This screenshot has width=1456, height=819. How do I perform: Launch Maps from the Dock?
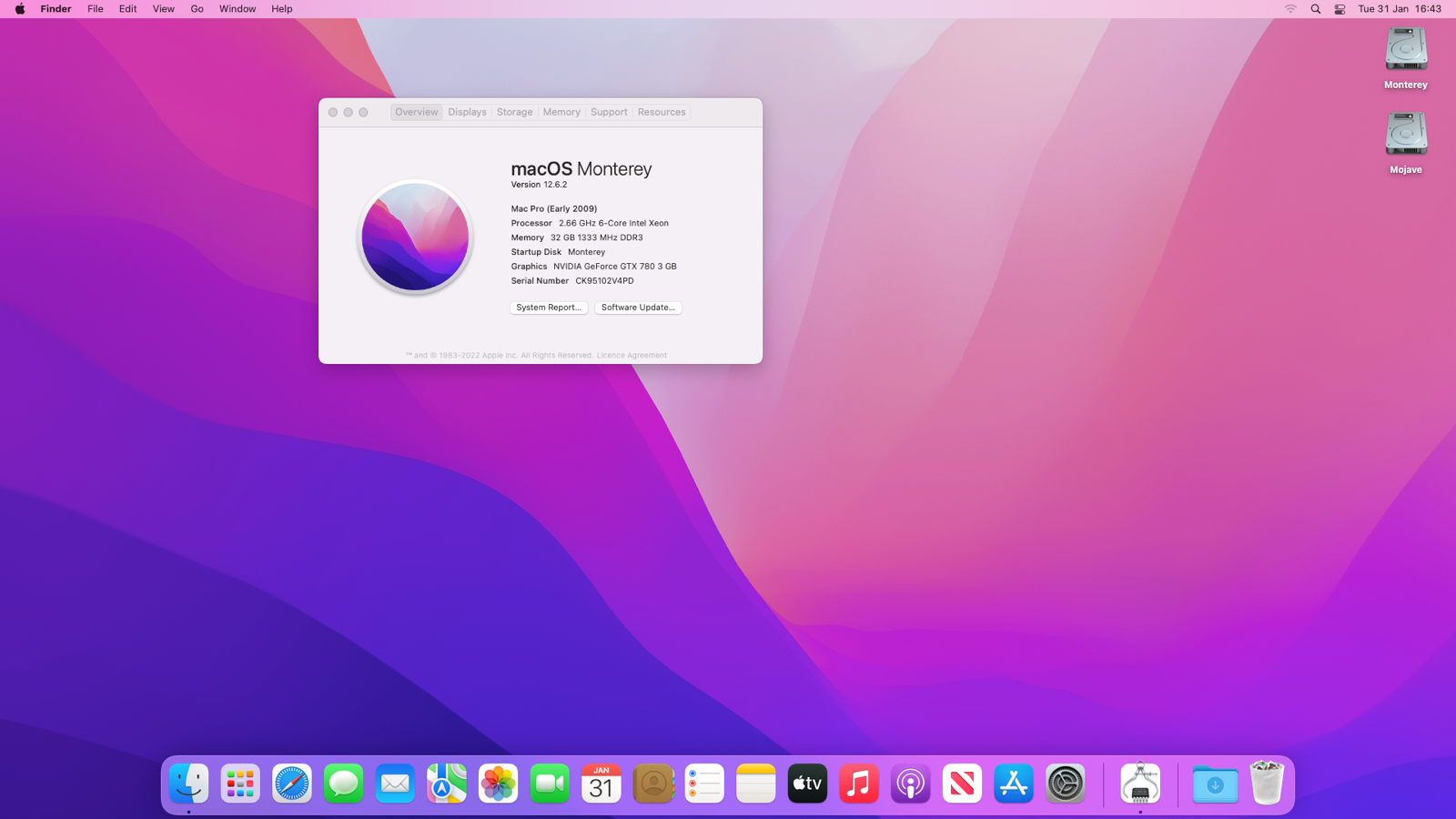[447, 784]
